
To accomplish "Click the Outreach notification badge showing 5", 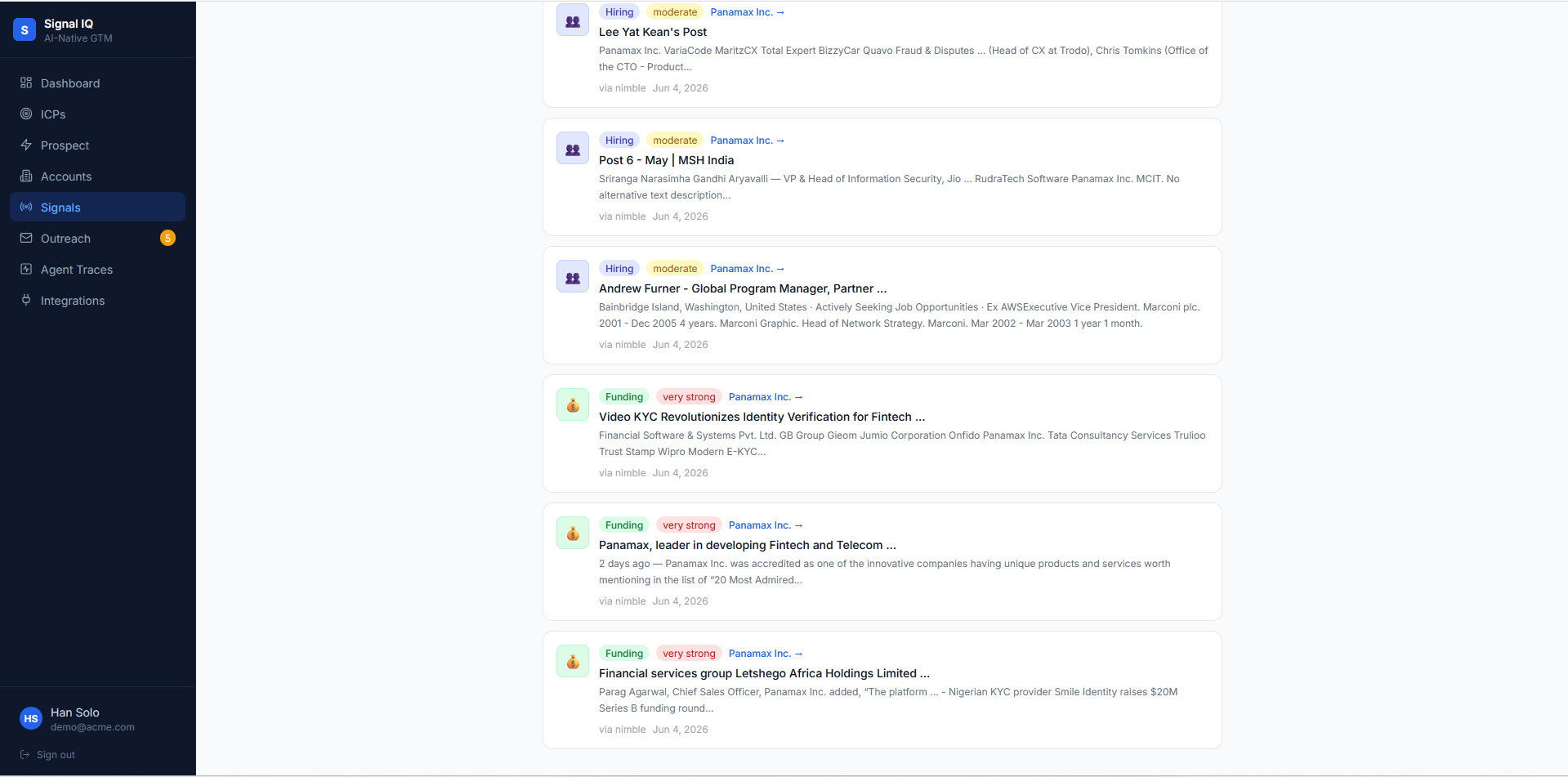I will pyautogui.click(x=168, y=238).
